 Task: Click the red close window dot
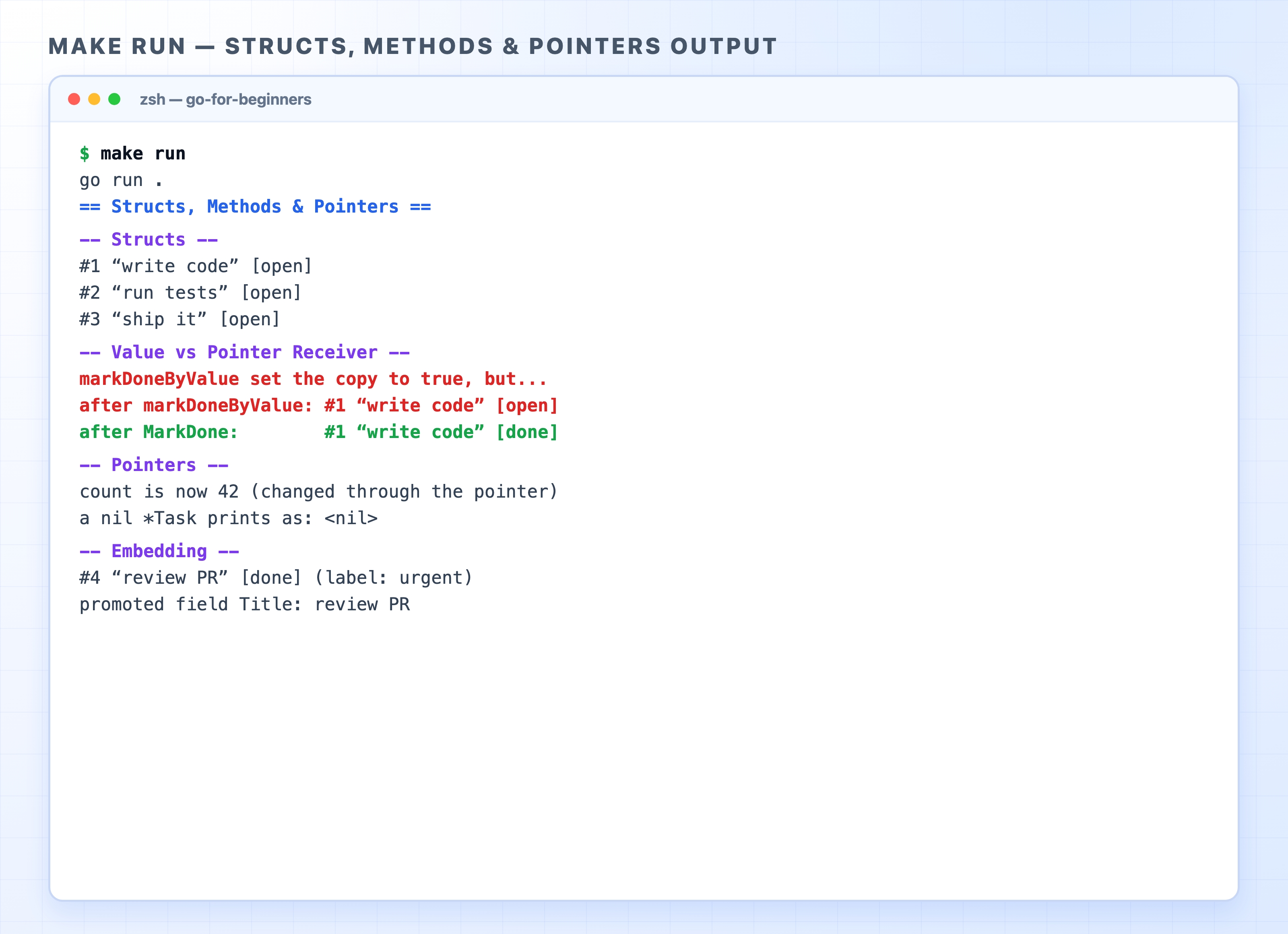74,99
